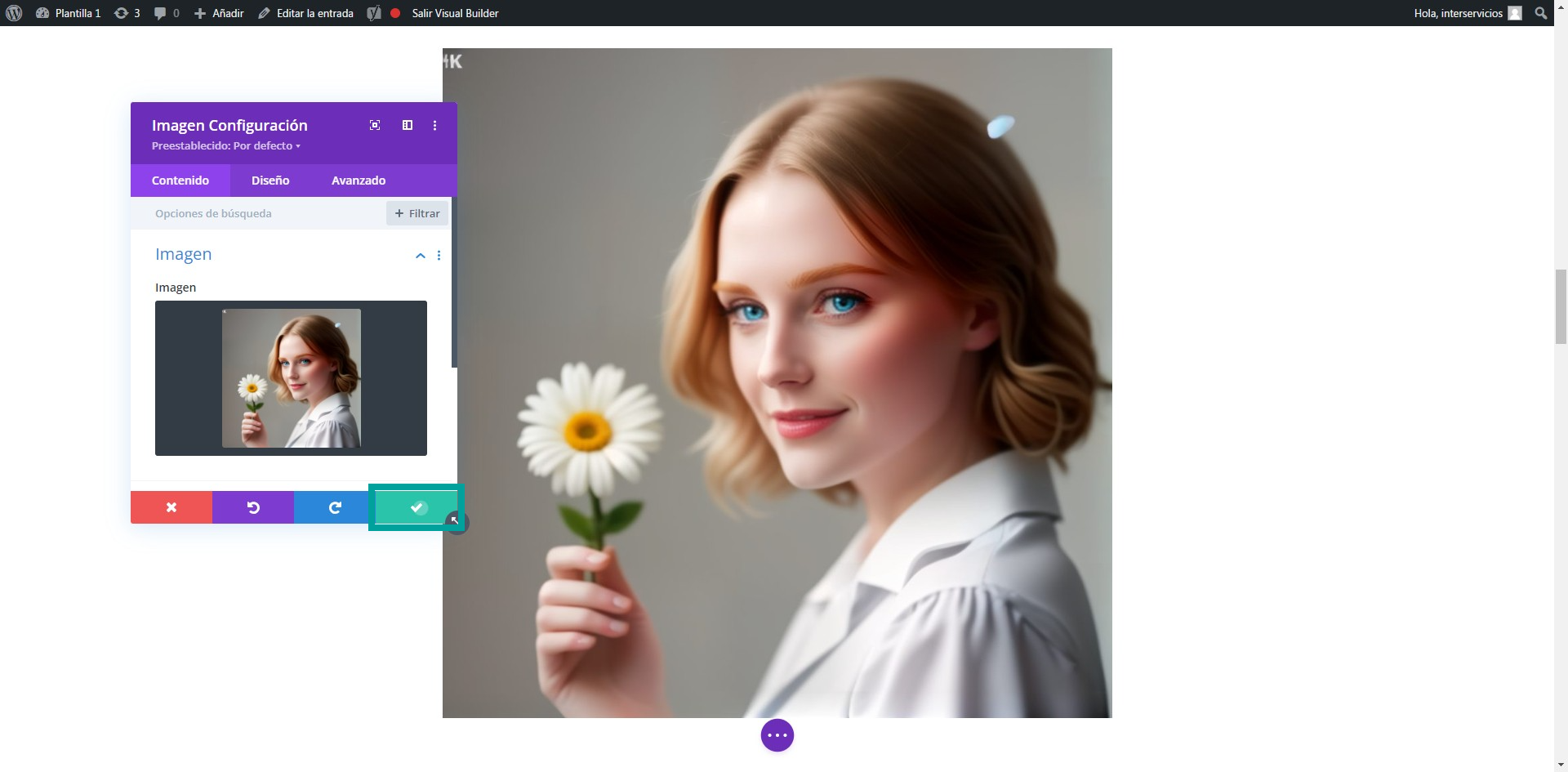Viewport: 1568px width, 772px height.
Task: Open the modal header three-dot options menu
Action: [x=434, y=125]
